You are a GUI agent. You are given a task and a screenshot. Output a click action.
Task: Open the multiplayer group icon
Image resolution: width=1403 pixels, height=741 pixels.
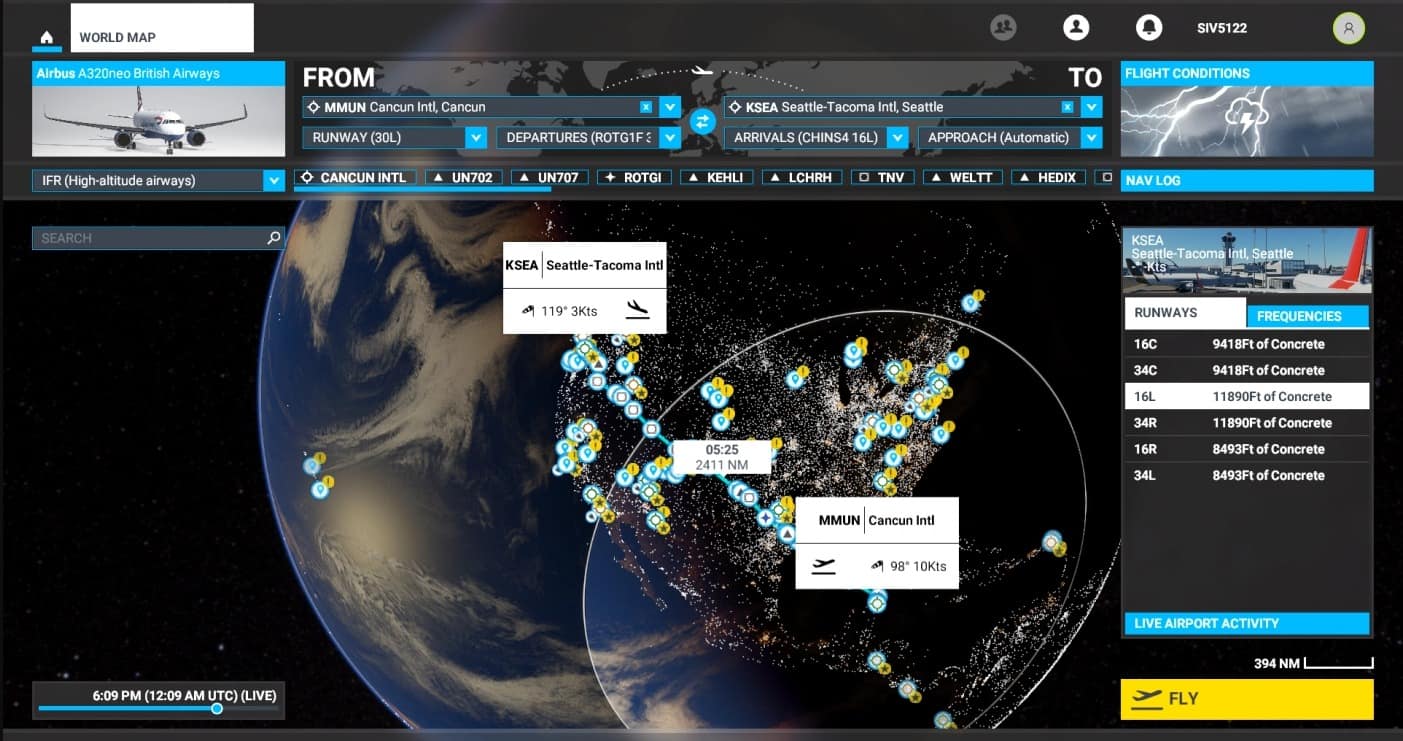coord(1003,27)
